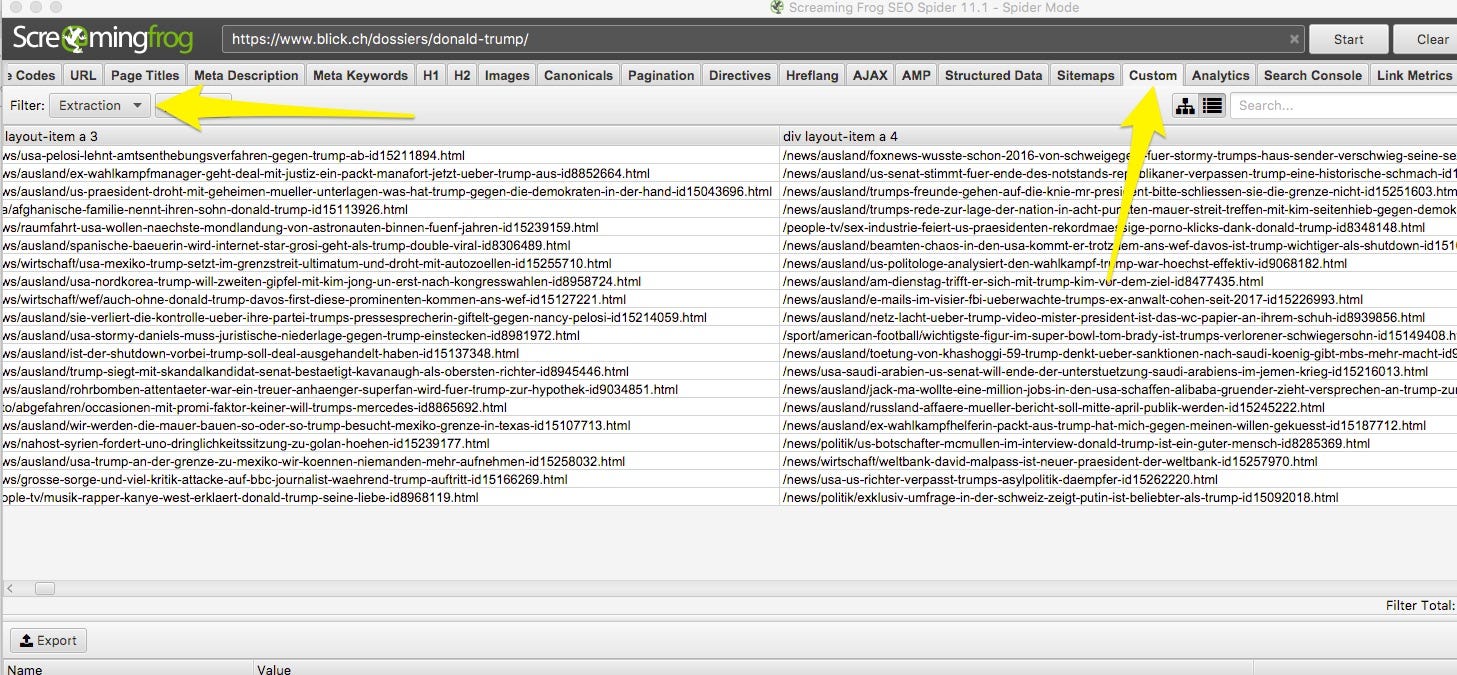Select the nordkorea-trump id8958724 cell

[391, 281]
